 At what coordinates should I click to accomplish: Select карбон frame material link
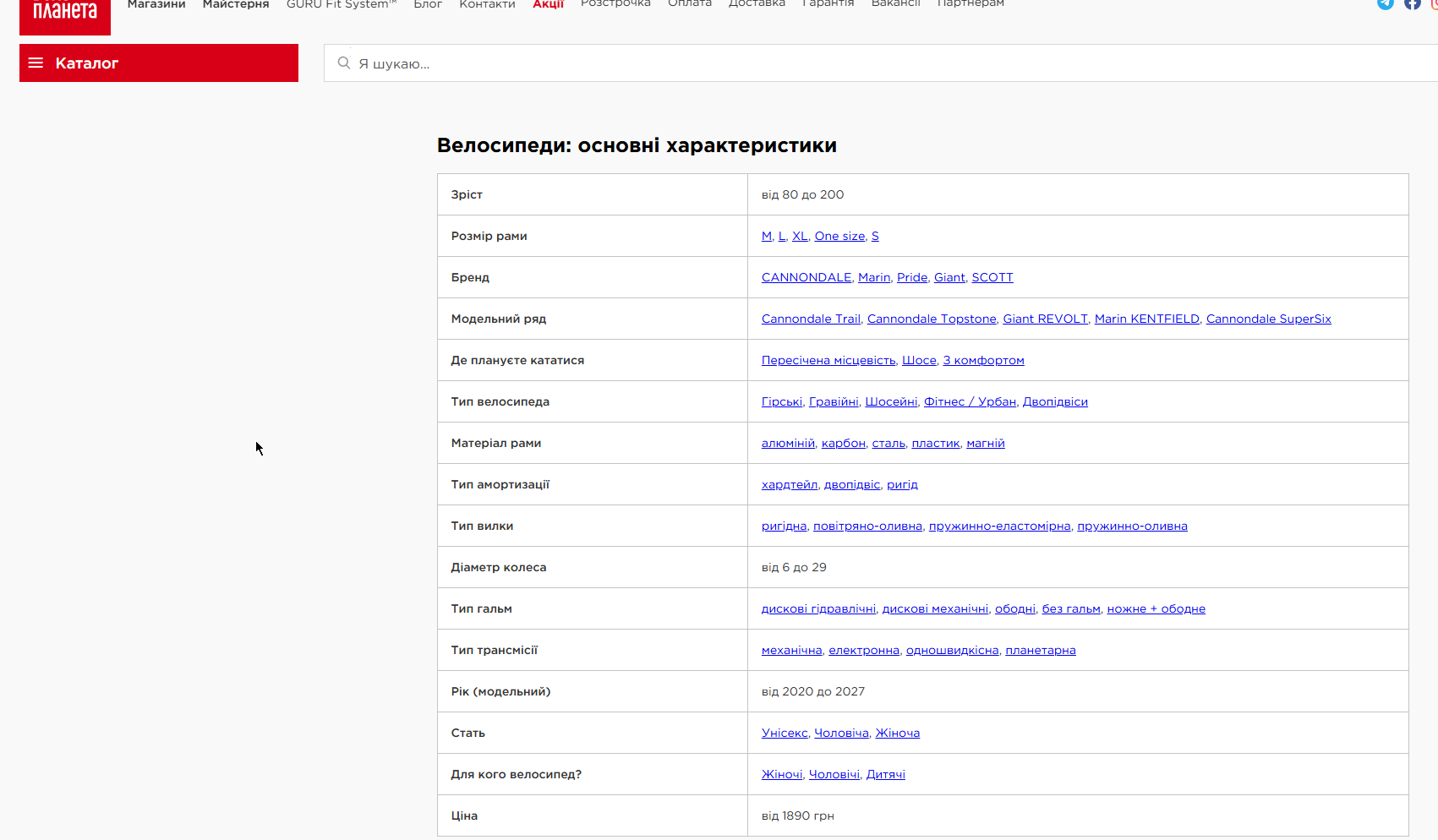click(x=844, y=443)
